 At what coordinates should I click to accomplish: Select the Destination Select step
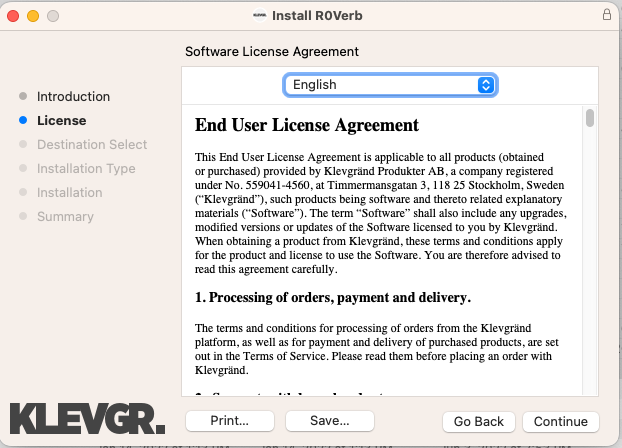click(92, 144)
